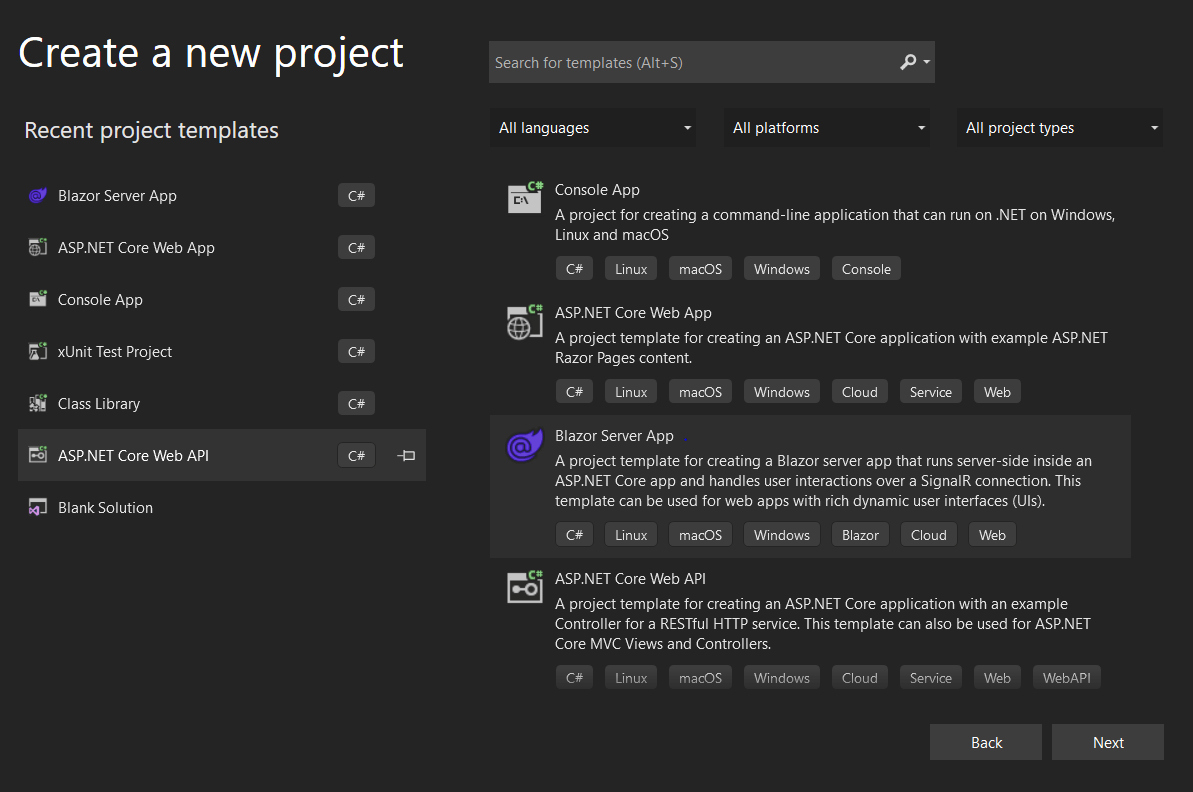Expand the All platforms filter
Image resolution: width=1193 pixels, height=792 pixels.
(827, 127)
